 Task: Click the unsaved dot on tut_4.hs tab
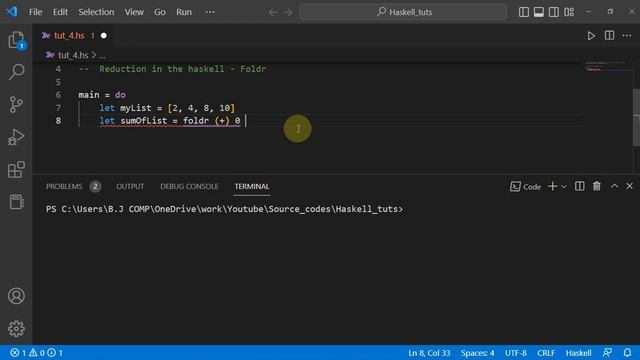click(104, 36)
